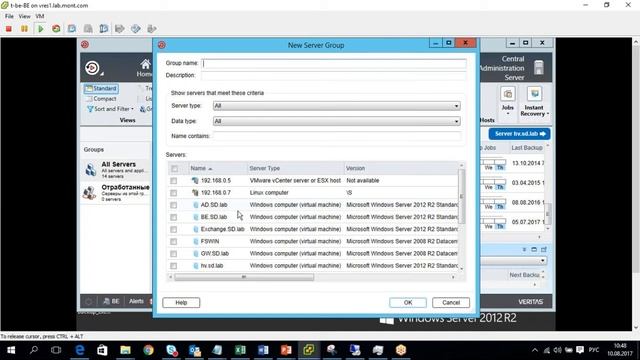This screenshot has width=640, height=360.
Task: Click the Revert to Snapshot toolbar icon
Action: click(x=88, y=29)
